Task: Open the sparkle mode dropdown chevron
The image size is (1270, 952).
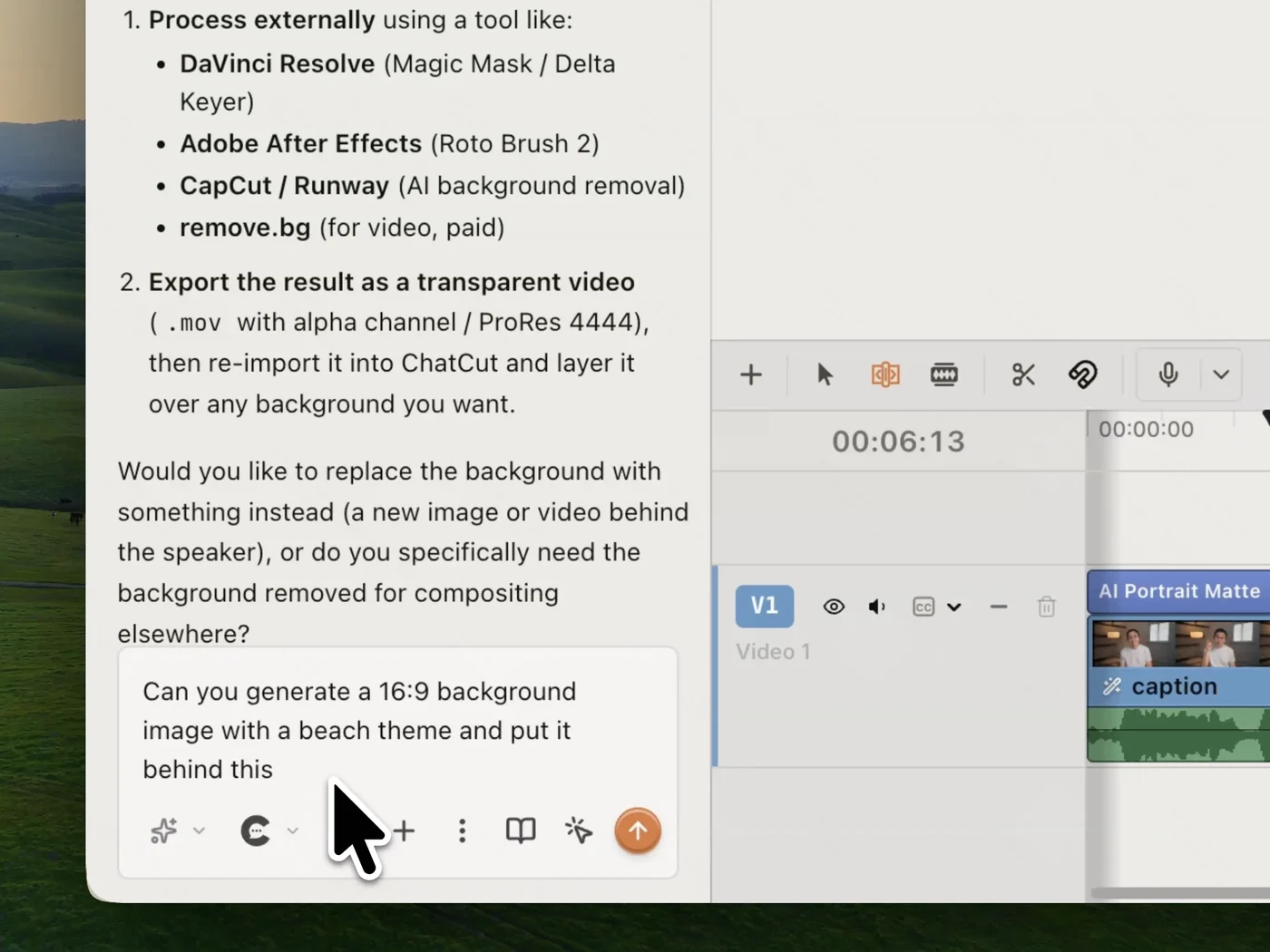Action: (x=200, y=831)
